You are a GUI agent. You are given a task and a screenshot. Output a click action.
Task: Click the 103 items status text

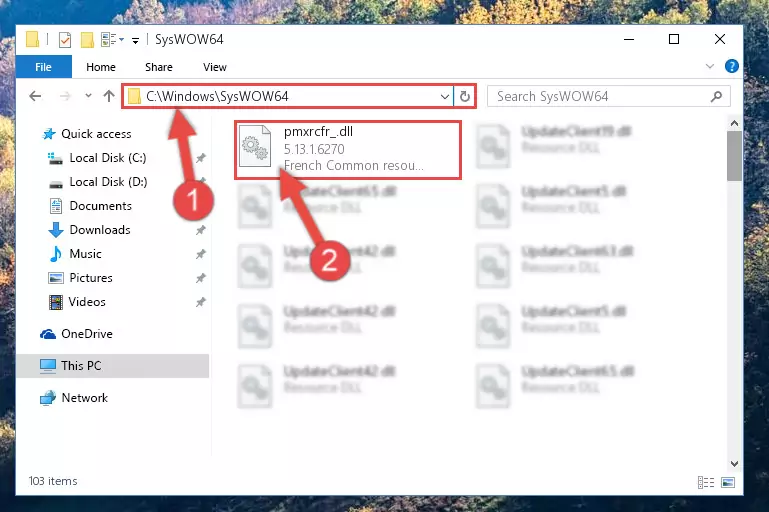tap(53, 481)
